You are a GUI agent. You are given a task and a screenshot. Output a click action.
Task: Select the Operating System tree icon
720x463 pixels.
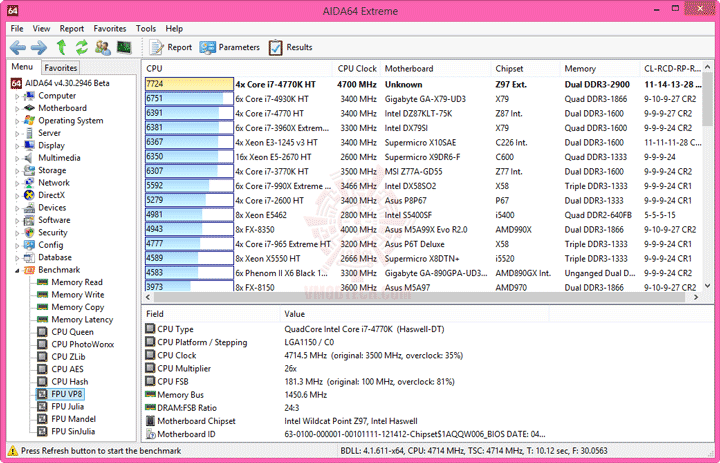[29, 120]
